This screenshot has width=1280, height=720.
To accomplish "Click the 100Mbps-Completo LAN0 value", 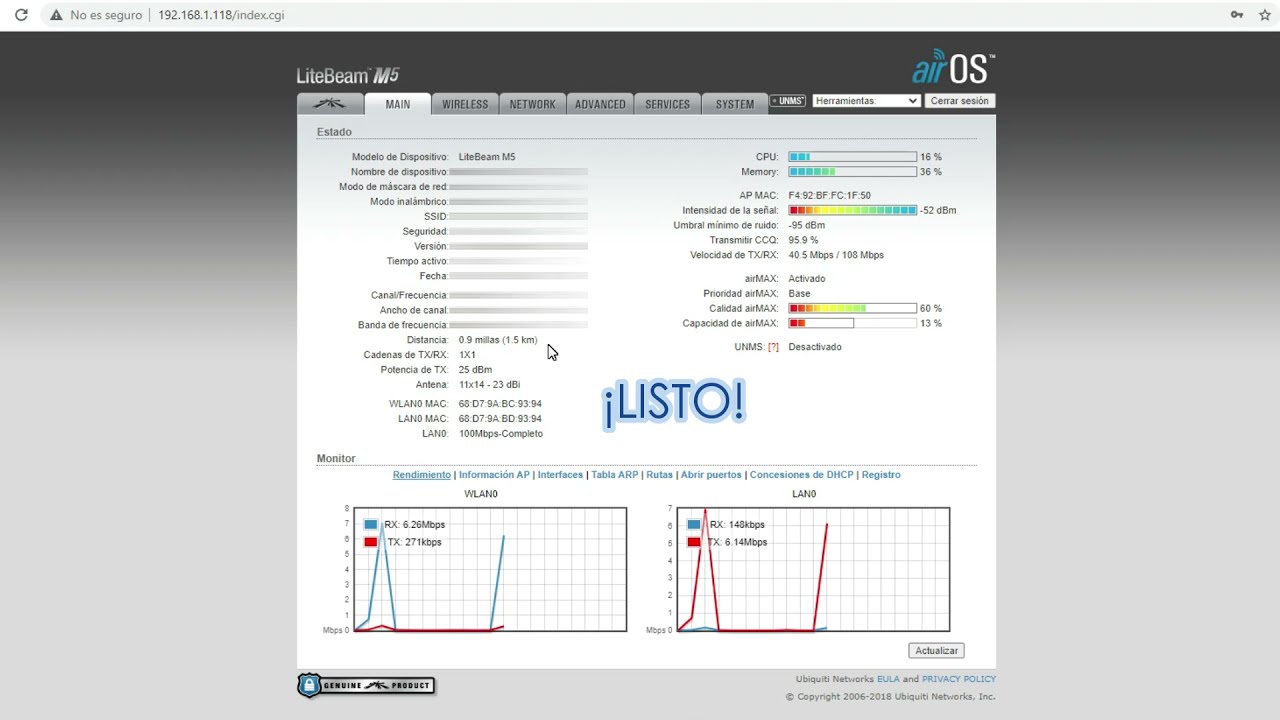I will [501, 434].
